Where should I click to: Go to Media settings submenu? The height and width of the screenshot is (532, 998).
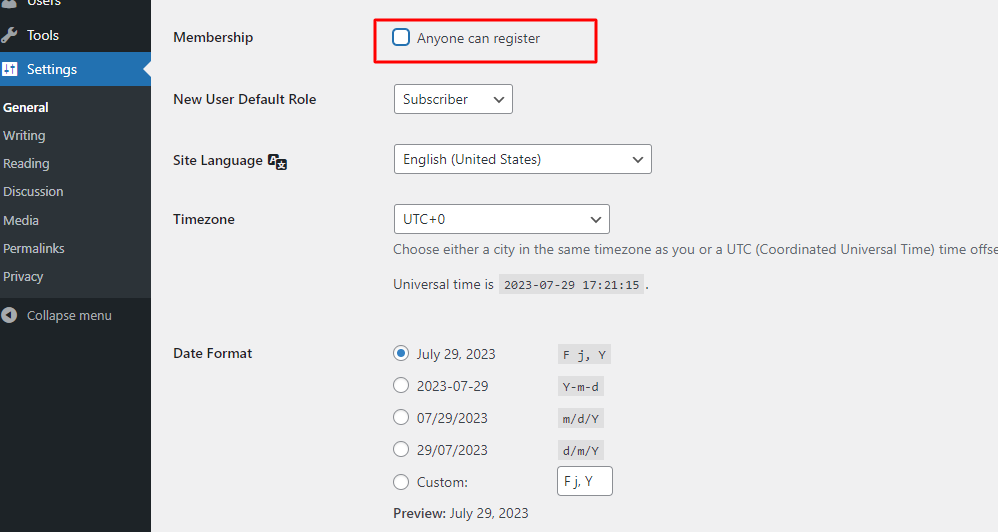coord(21,220)
